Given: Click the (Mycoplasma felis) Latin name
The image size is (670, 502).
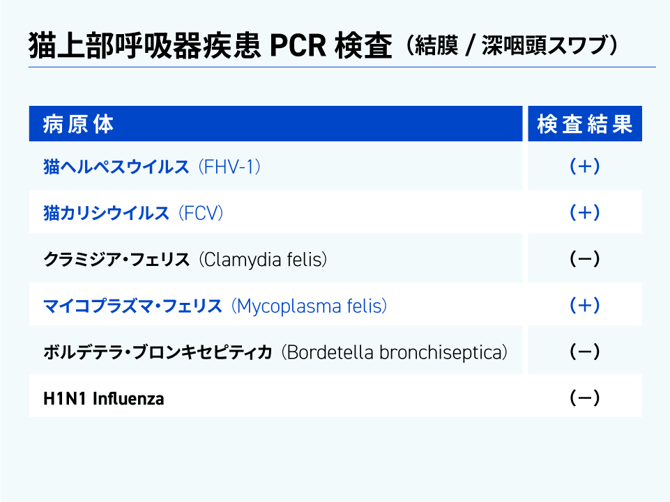Looking at the screenshot, I should (x=308, y=306).
